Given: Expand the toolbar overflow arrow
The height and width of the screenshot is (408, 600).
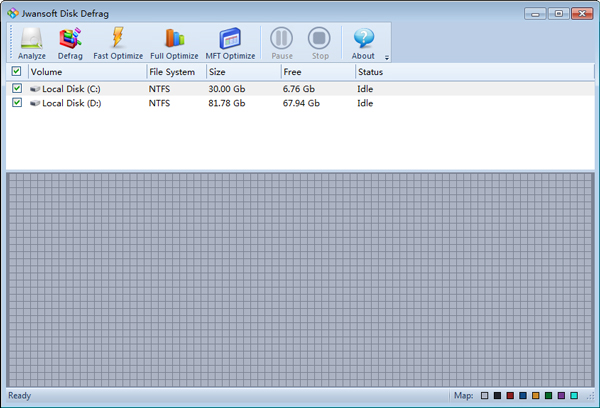Looking at the screenshot, I should [x=387, y=58].
